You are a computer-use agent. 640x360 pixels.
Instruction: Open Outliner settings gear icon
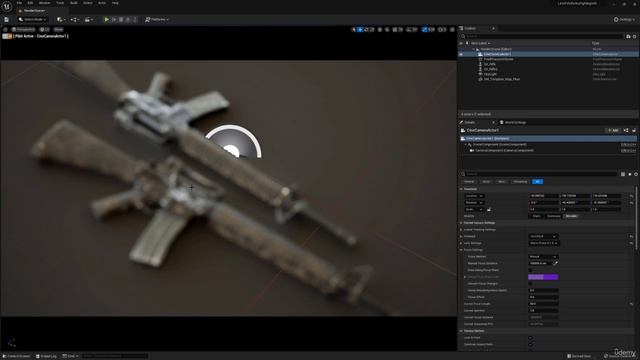tap(634, 36)
